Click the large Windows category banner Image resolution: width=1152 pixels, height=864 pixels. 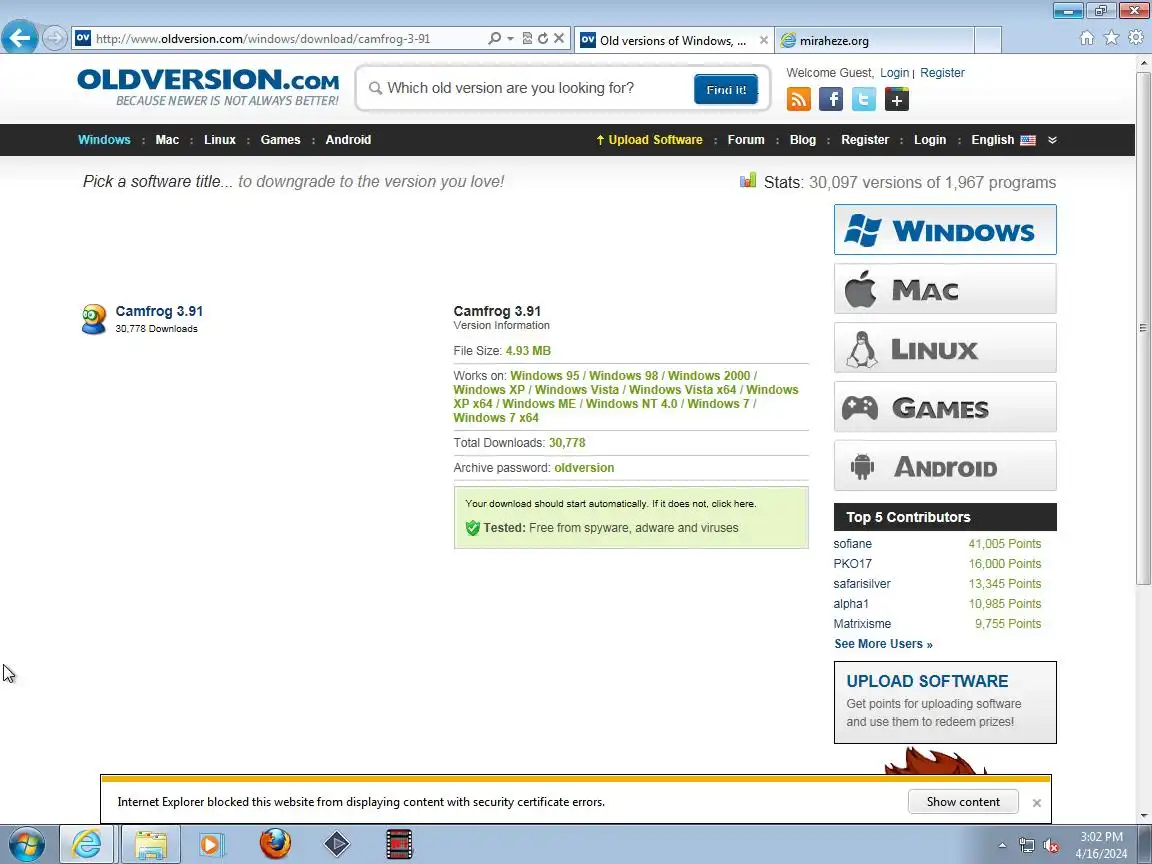click(x=945, y=230)
